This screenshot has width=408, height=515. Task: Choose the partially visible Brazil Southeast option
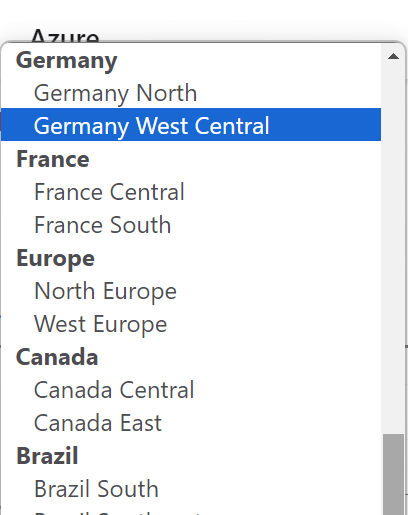(x=191, y=510)
